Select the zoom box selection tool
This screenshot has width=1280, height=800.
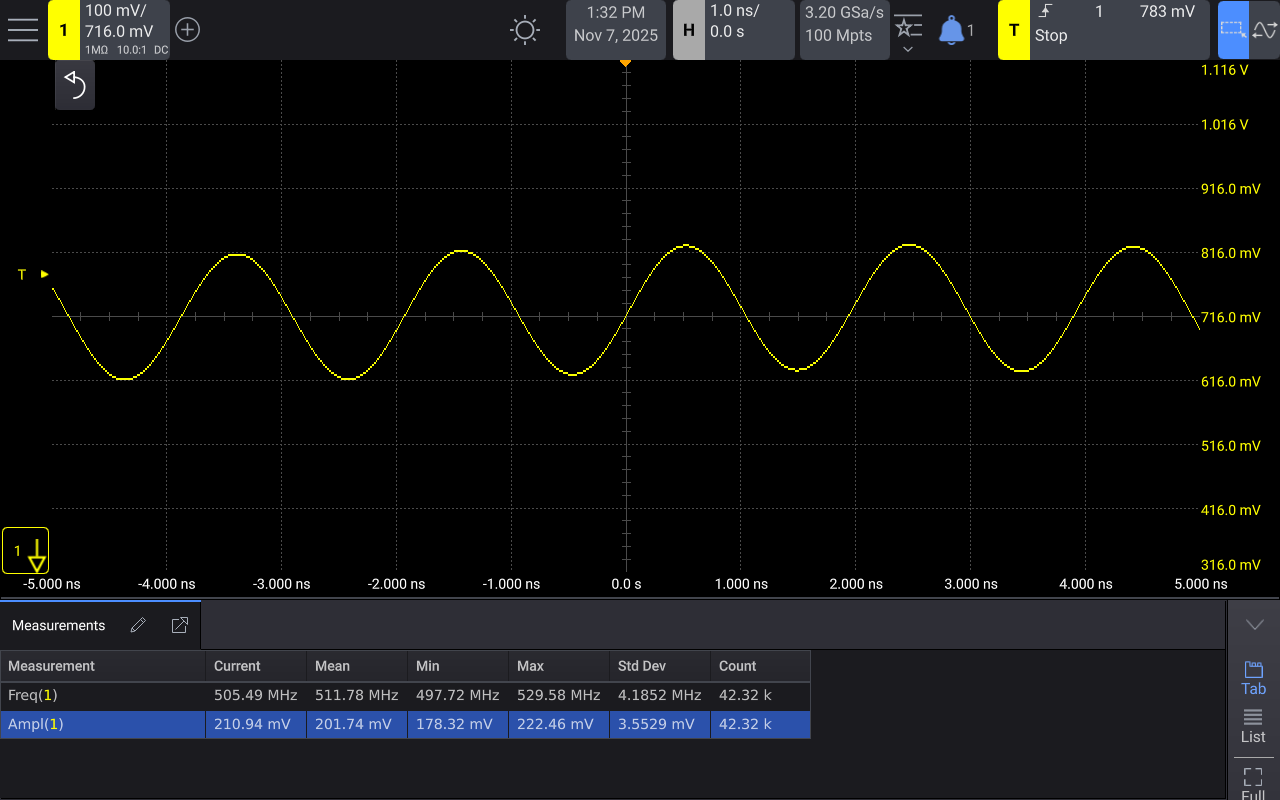(x=1233, y=30)
